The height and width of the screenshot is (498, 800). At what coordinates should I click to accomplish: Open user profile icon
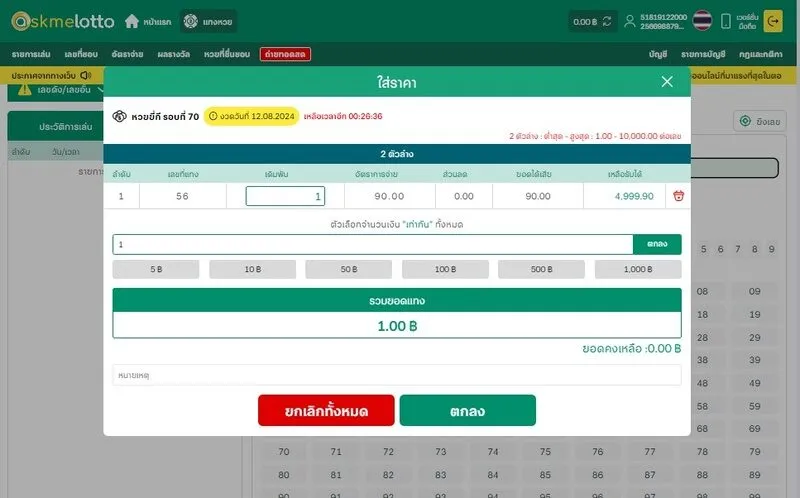[x=630, y=21]
